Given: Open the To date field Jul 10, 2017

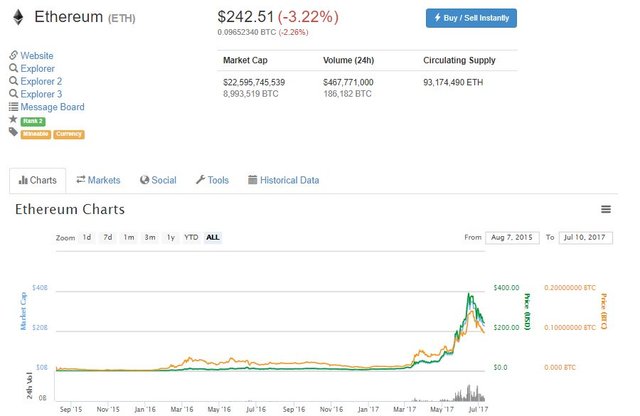Looking at the screenshot, I should click(x=585, y=238).
